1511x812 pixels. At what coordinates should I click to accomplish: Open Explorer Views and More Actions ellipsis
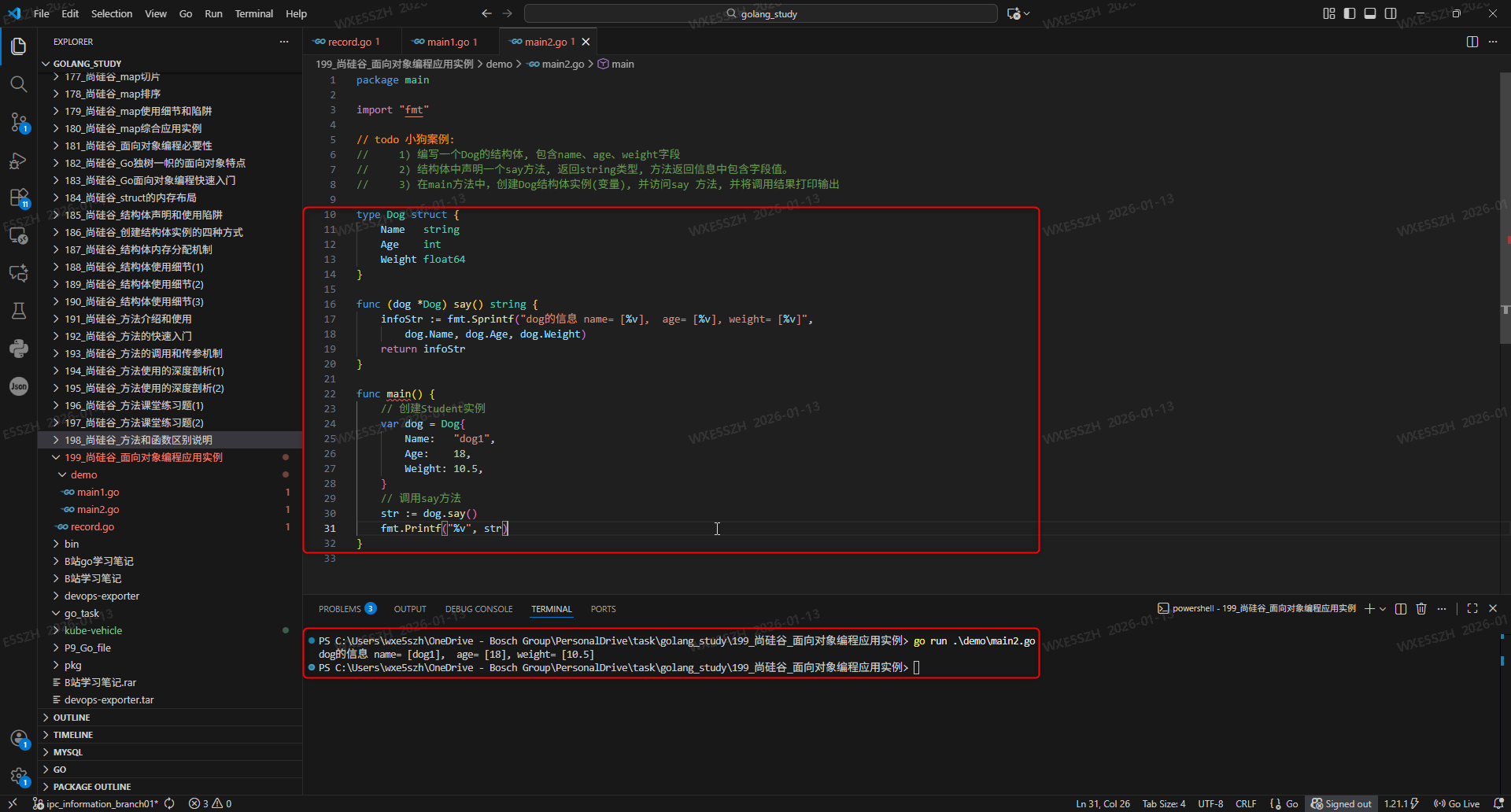point(284,42)
